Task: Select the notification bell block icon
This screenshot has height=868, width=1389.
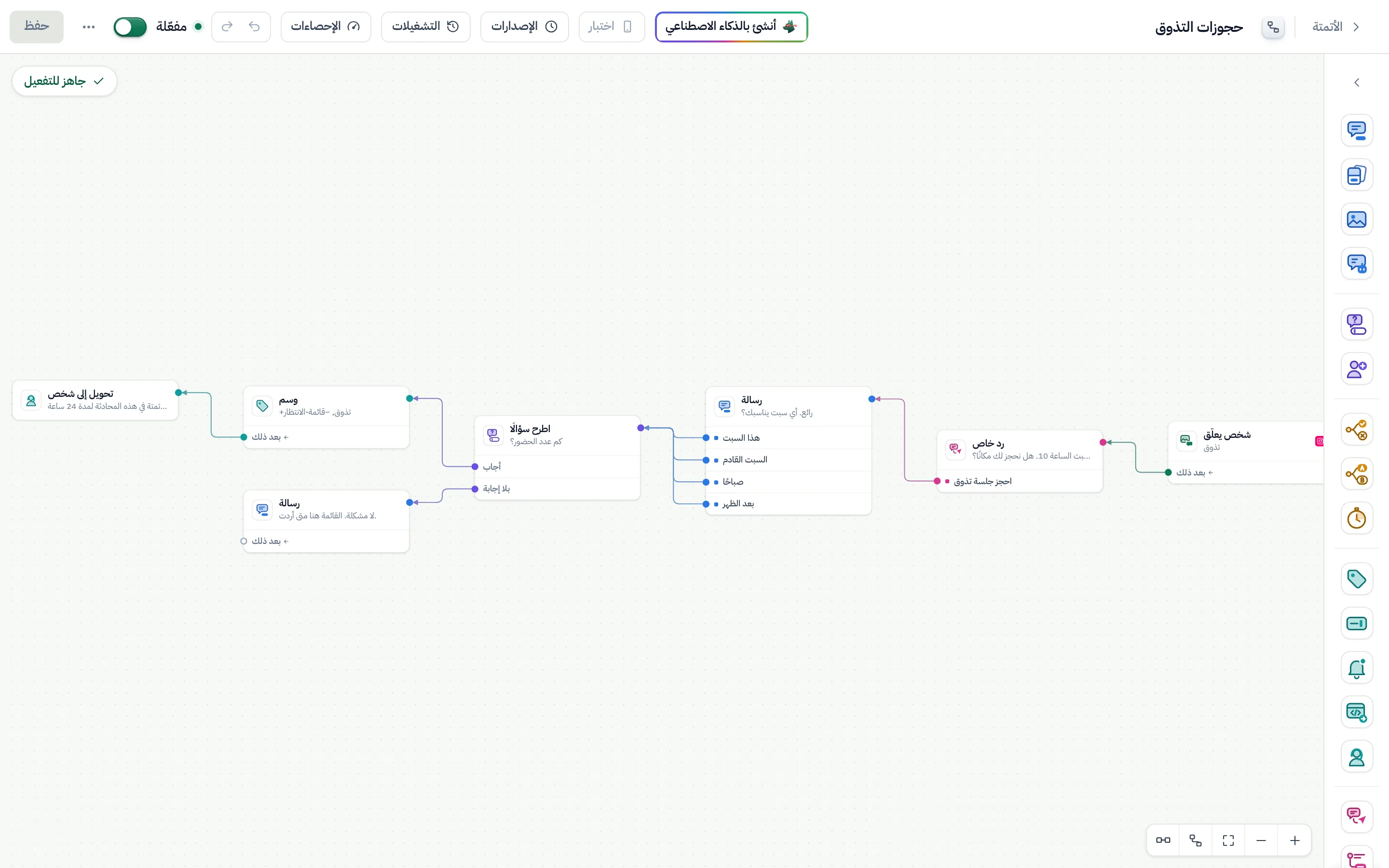Action: 1356,668
